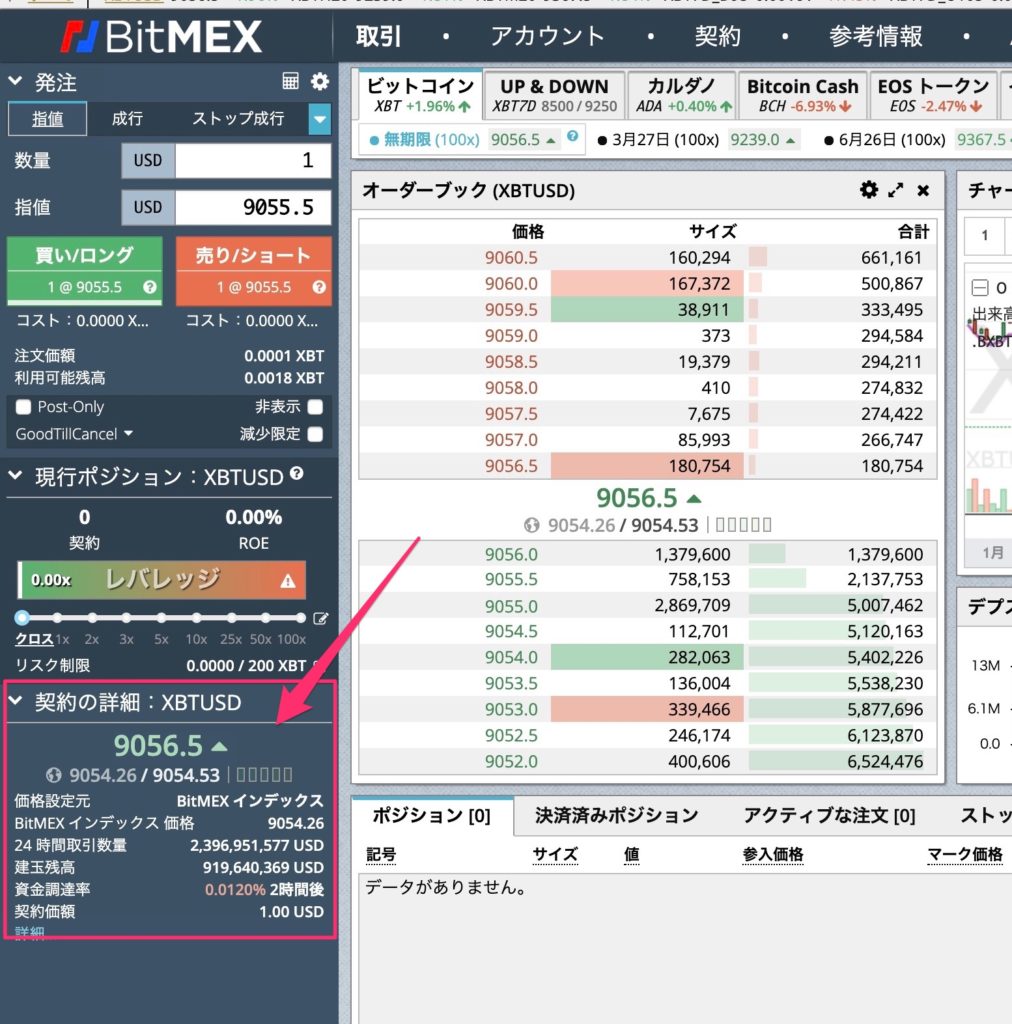Viewport: 1012px width, 1024px height.
Task: Click help icon next to perpetual contract price
Action: (x=572, y=136)
